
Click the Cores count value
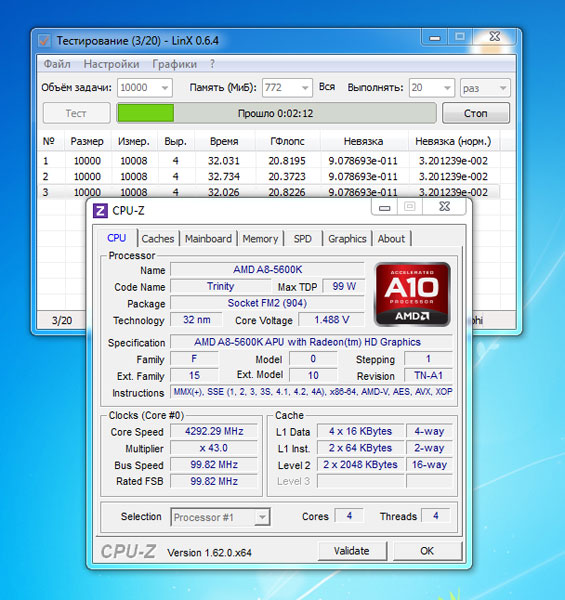pyautogui.click(x=349, y=516)
